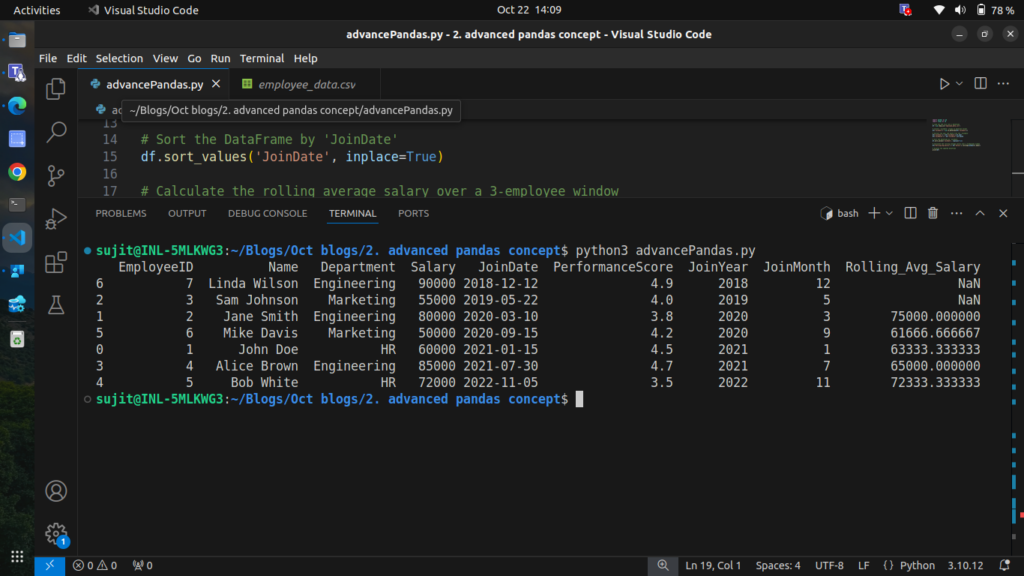The image size is (1024, 576).
Task: Open the Source Control view
Action: click(56, 175)
